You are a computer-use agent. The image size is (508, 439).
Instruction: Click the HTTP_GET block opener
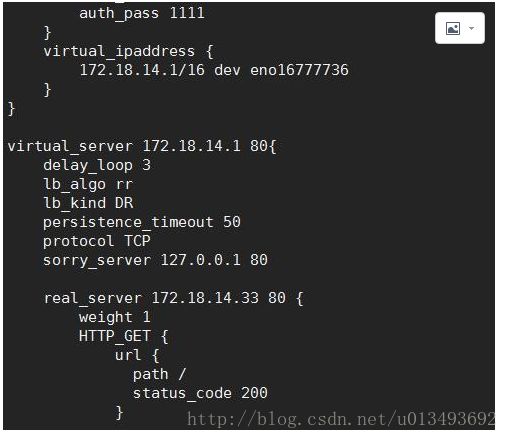click(124, 336)
